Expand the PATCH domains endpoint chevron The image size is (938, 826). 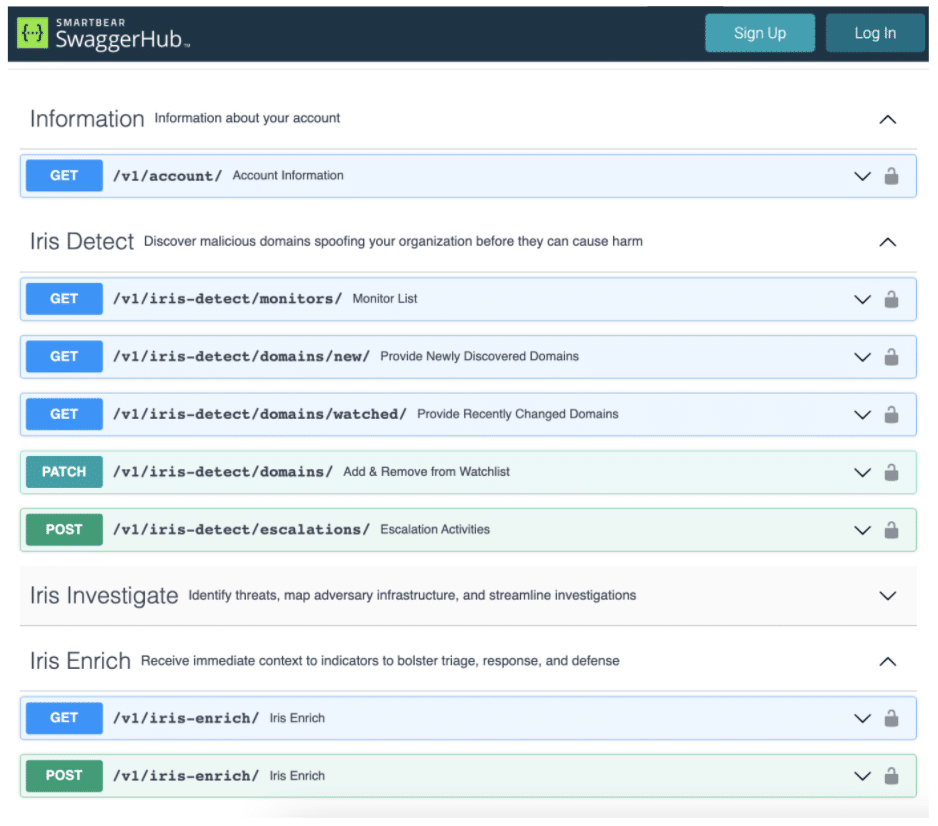pos(862,473)
